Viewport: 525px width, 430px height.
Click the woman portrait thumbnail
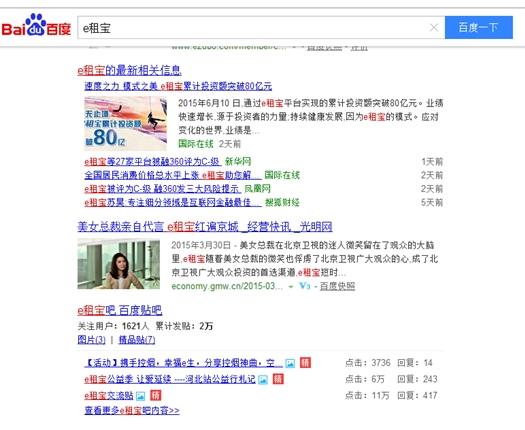(119, 264)
